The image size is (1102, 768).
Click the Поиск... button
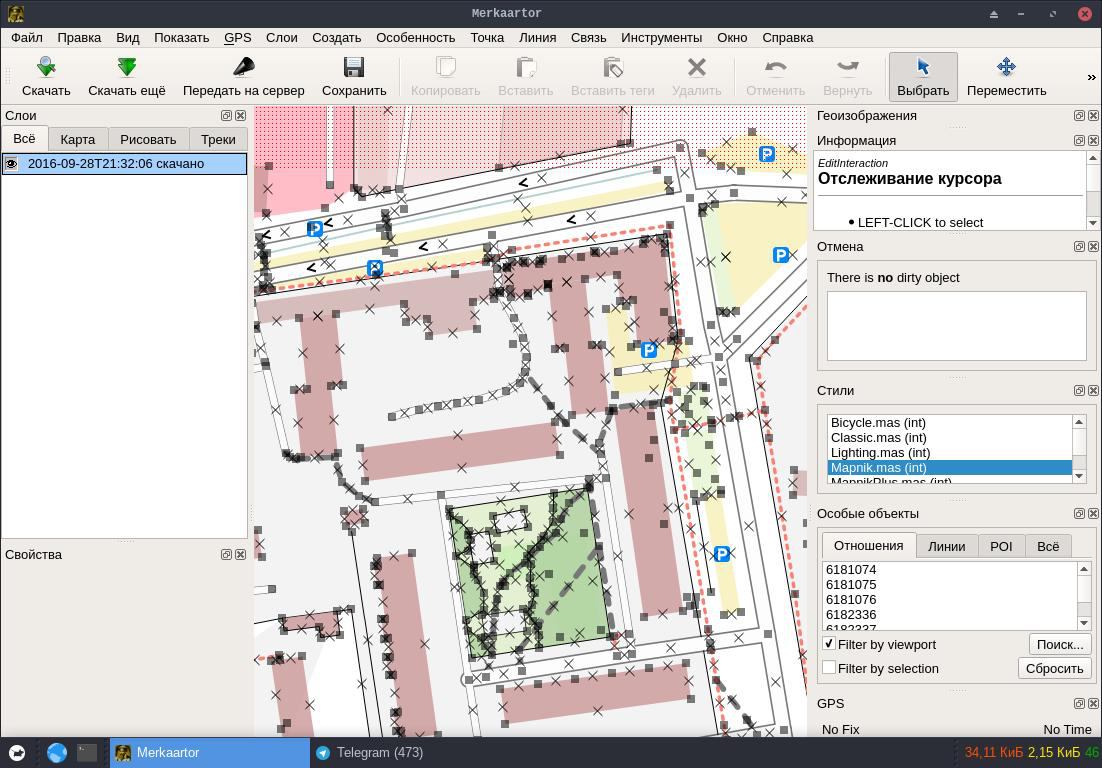tap(1060, 644)
